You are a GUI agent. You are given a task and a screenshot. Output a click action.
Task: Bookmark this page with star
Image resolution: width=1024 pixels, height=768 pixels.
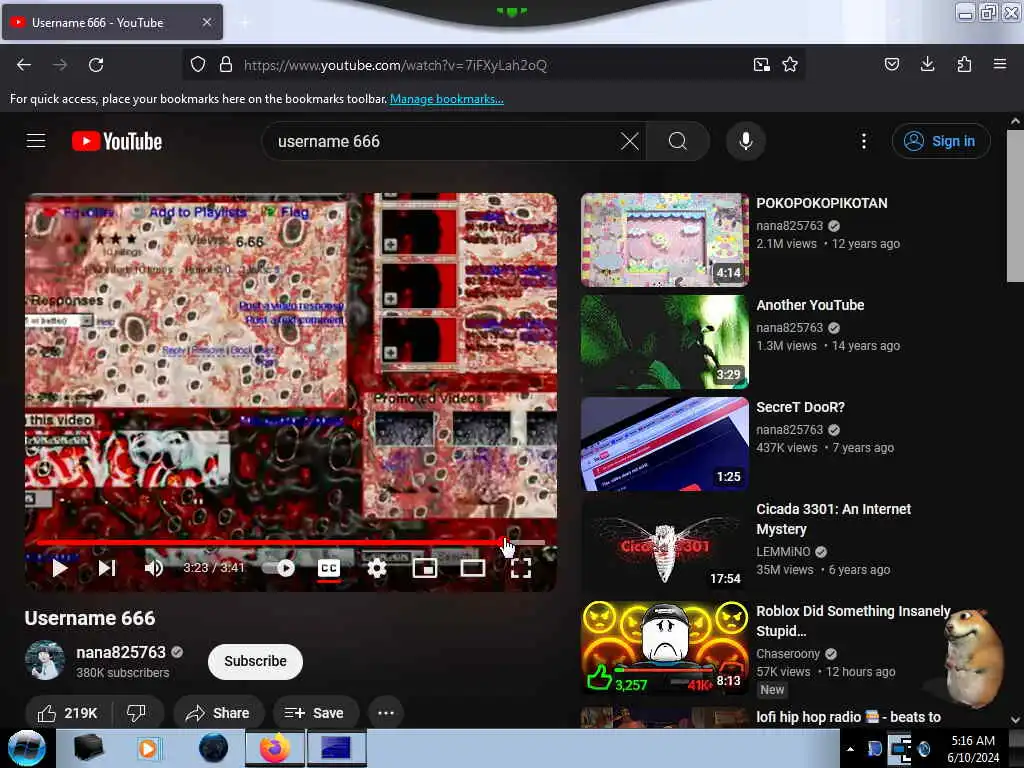pos(790,65)
